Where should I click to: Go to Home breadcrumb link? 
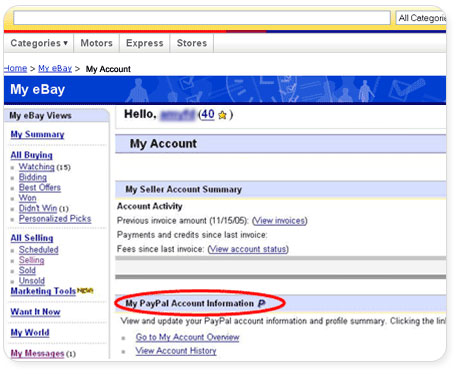click(15, 68)
